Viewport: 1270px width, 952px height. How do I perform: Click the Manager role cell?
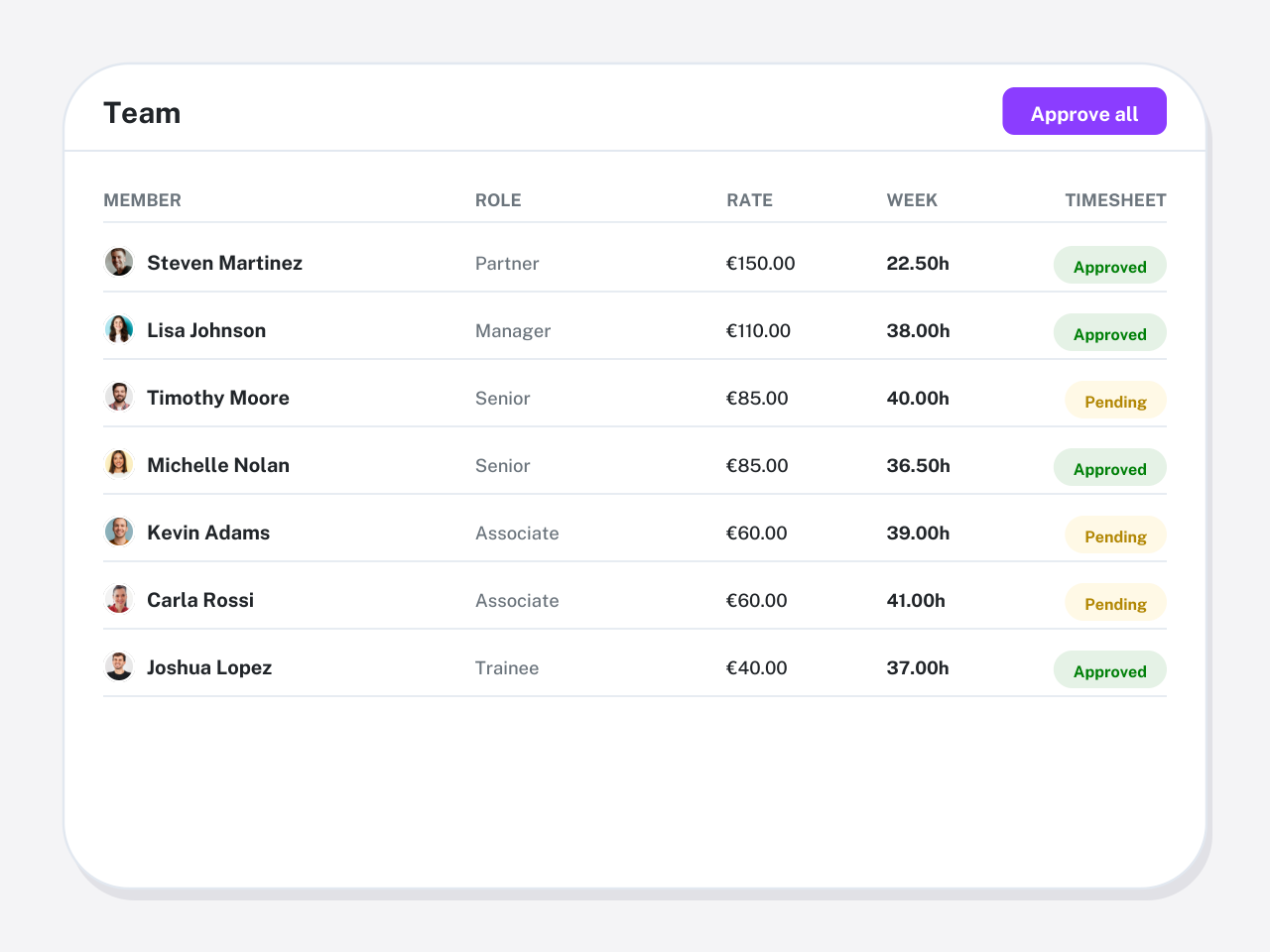click(513, 331)
